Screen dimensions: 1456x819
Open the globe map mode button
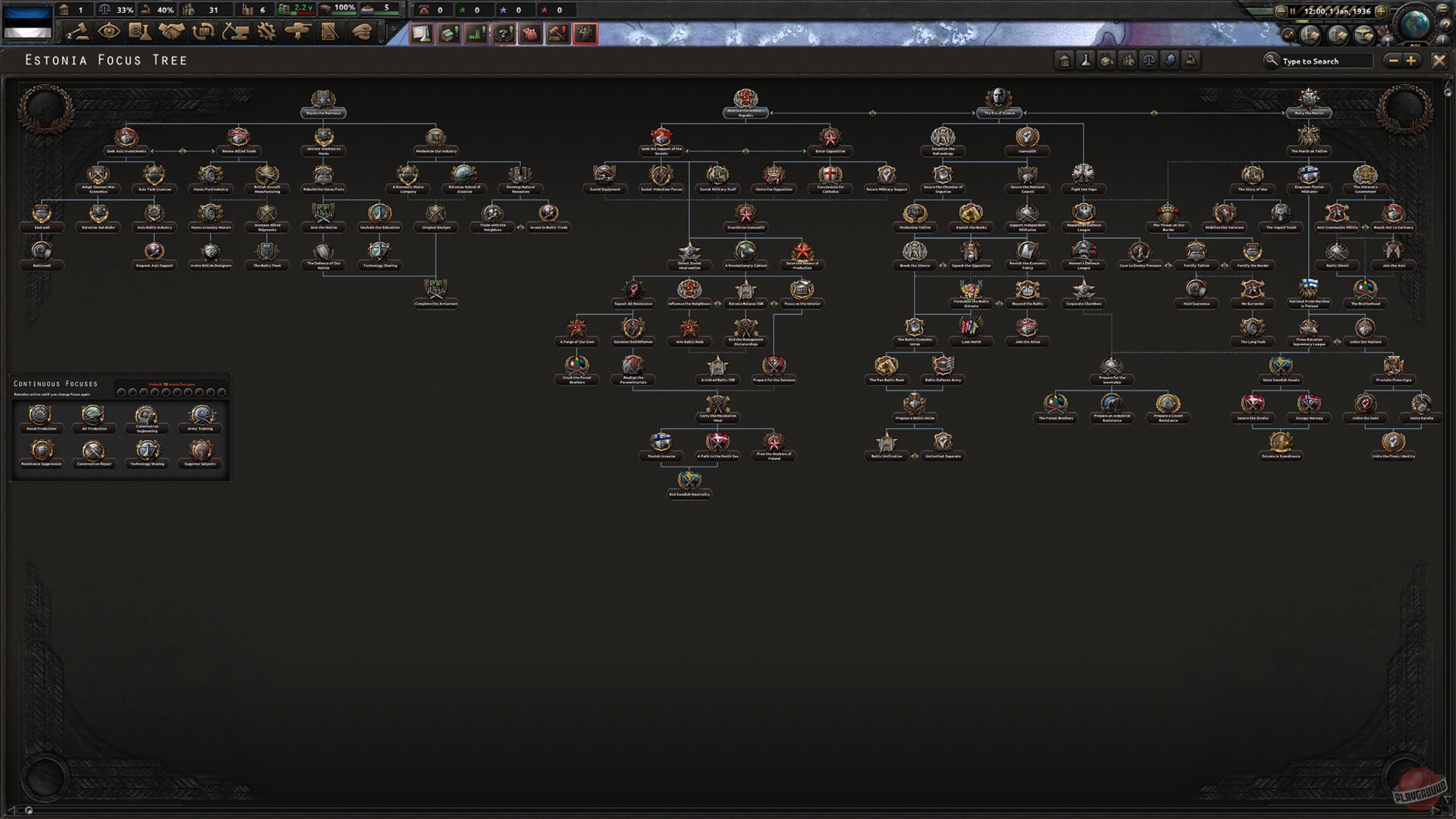(1414, 25)
